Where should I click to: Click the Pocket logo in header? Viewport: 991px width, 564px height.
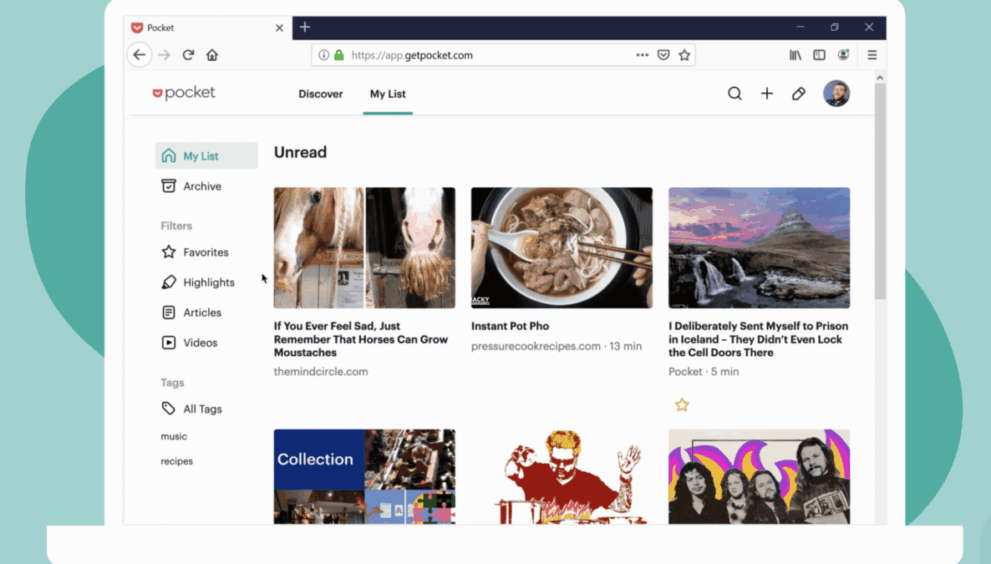(184, 93)
